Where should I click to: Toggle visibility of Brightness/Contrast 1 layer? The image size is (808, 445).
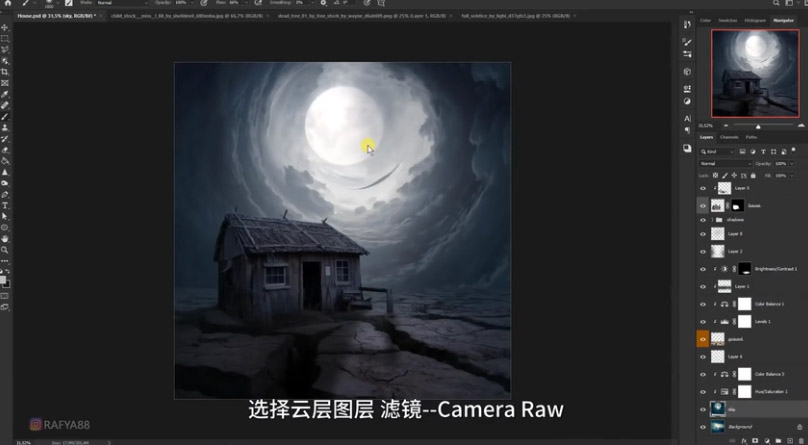click(x=703, y=270)
